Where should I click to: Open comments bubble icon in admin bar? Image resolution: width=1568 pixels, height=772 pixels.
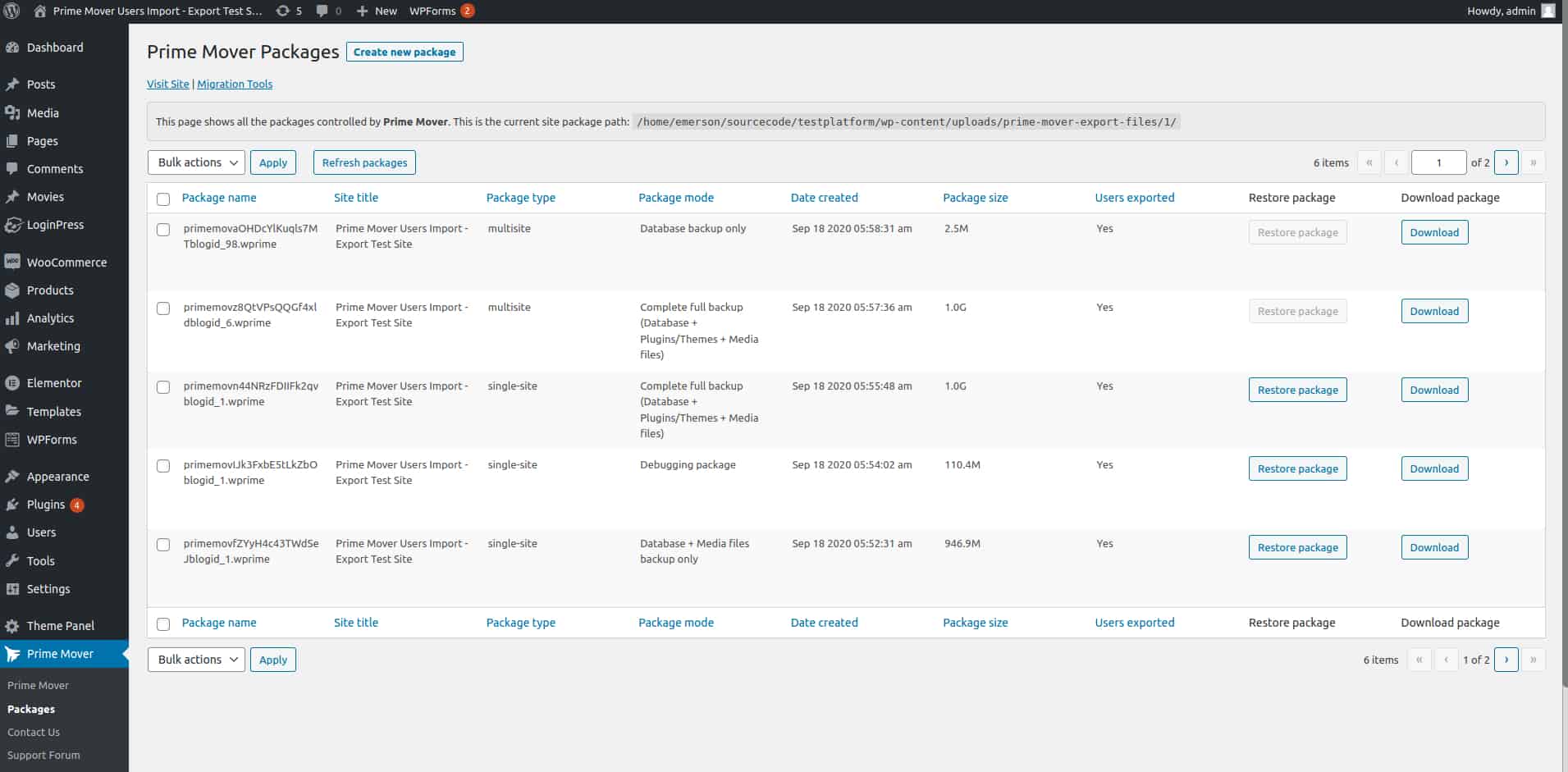(x=322, y=11)
